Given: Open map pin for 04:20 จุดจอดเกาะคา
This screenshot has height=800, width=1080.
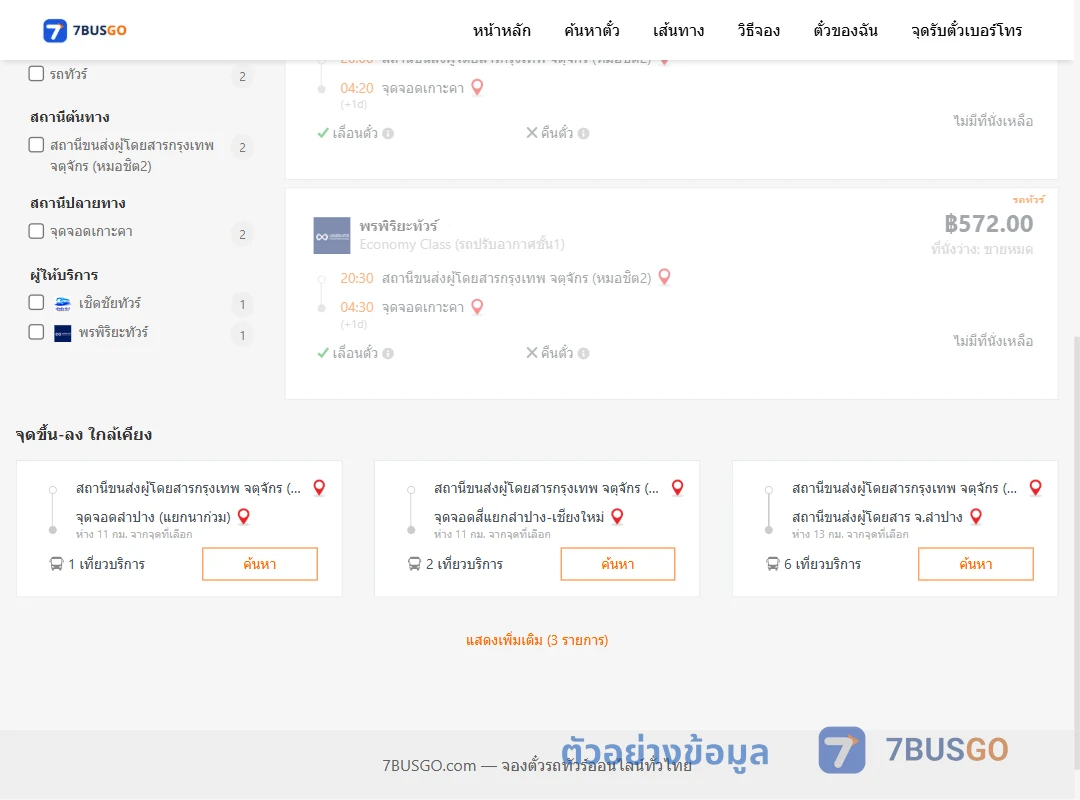Looking at the screenshot, I should coord(477,88).
